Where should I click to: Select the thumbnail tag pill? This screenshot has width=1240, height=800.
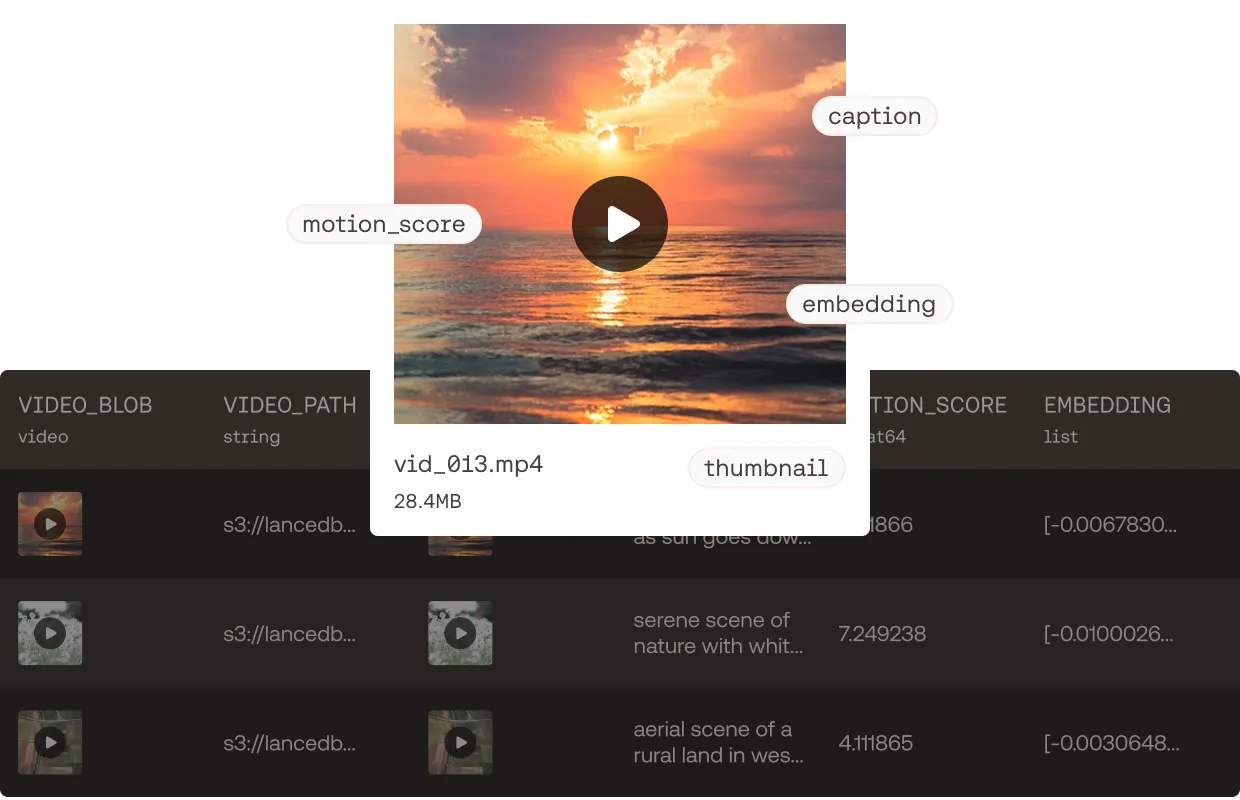[x=766, y=468]
